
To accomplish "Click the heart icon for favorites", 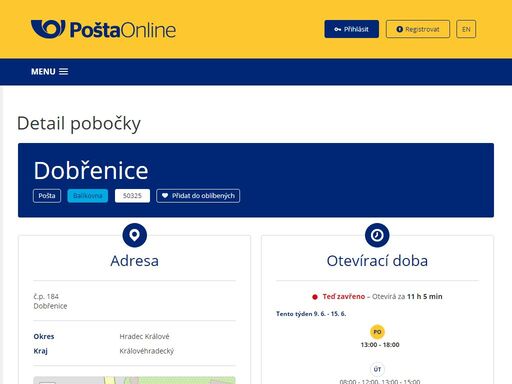I will pos(165,196).
